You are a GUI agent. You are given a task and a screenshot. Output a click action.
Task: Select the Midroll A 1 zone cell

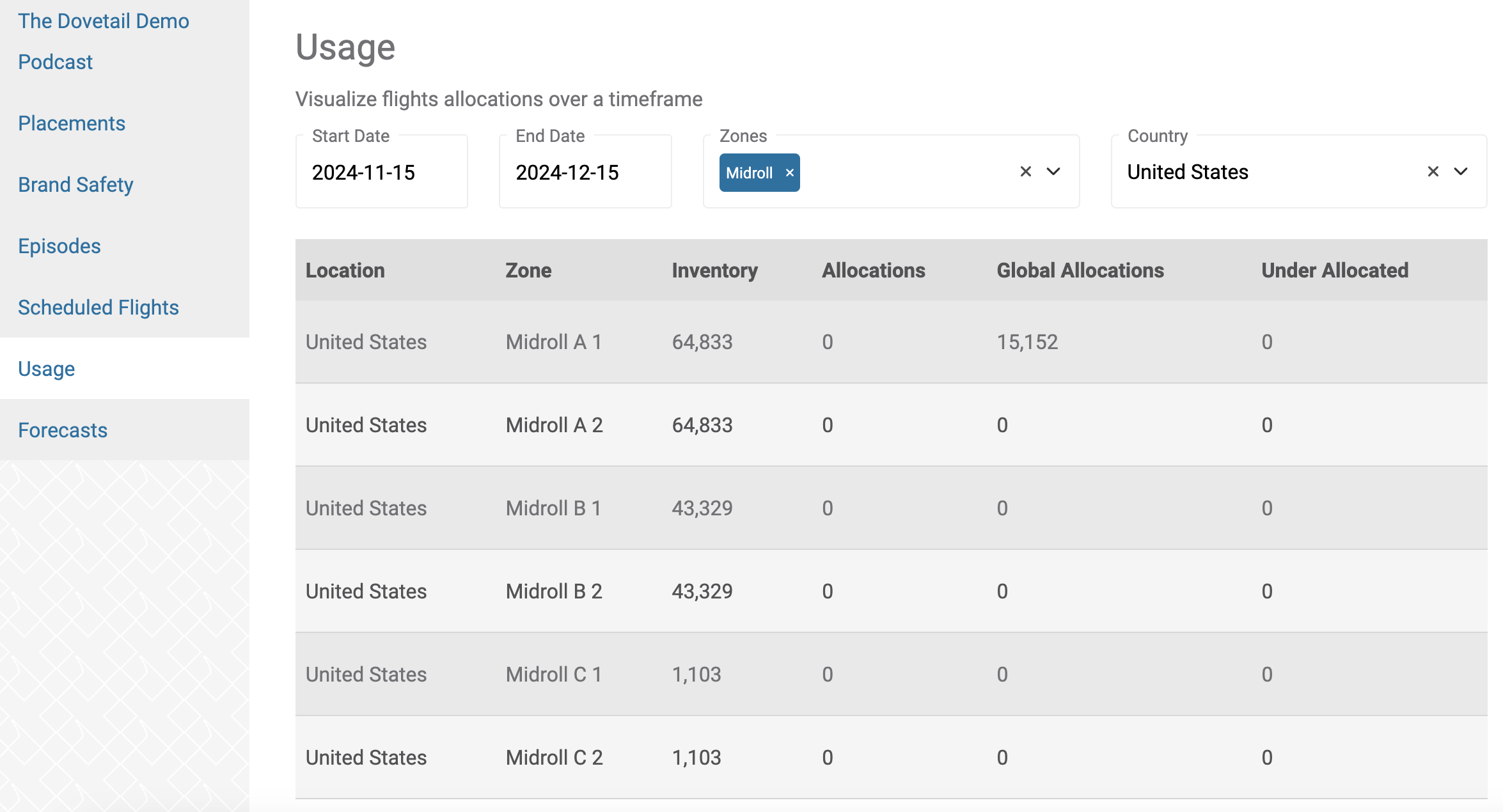554,342
